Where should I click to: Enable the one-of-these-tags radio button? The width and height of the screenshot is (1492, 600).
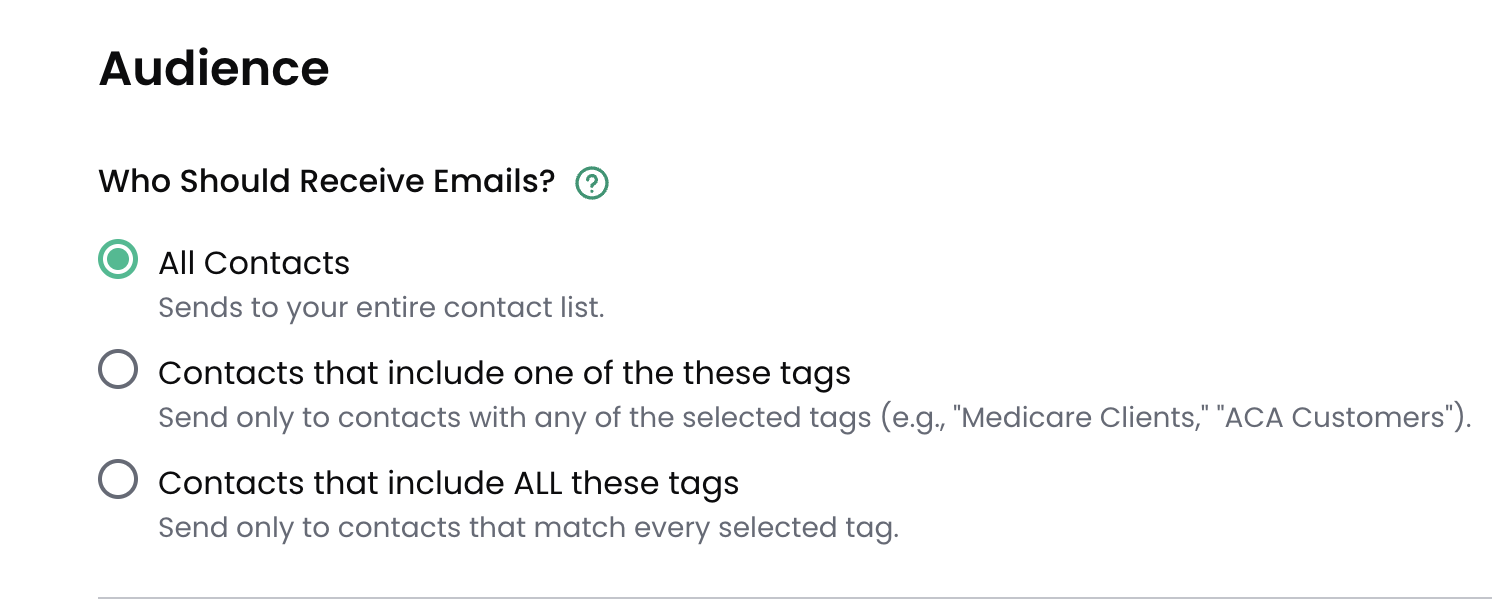tap(118, 371)
